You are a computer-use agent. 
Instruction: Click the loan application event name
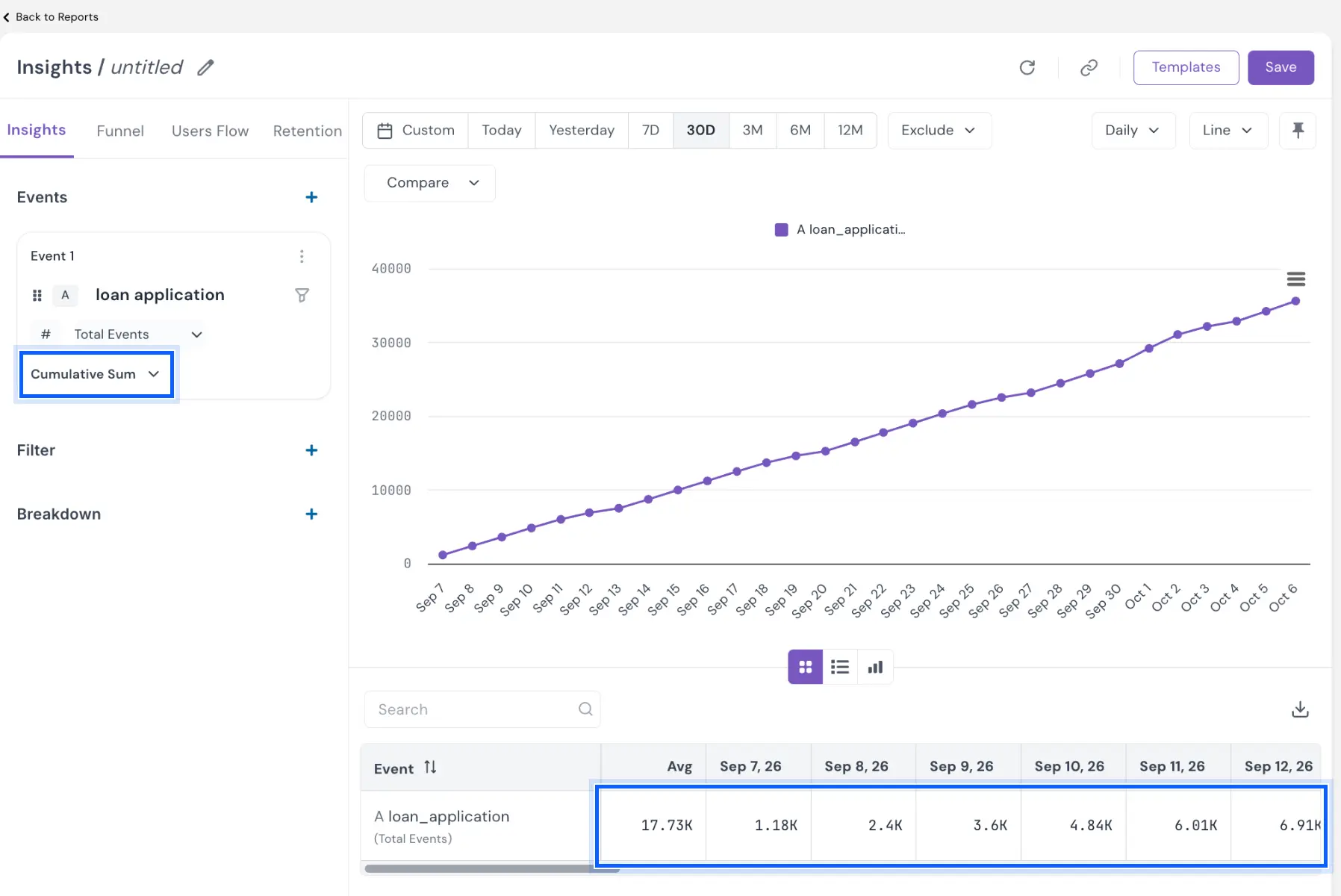point(160,295)
